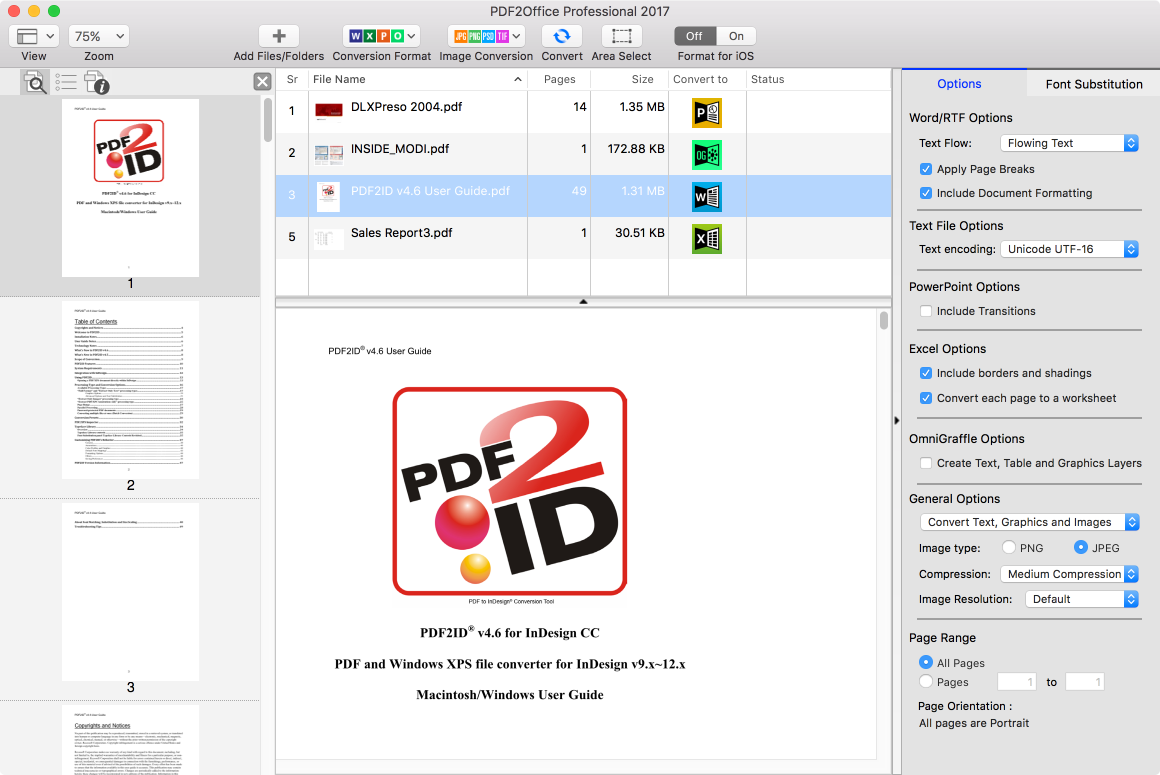Open the View layout dropdown
The width and height of the screenshot is (1160, 775).
pos(34,36)
